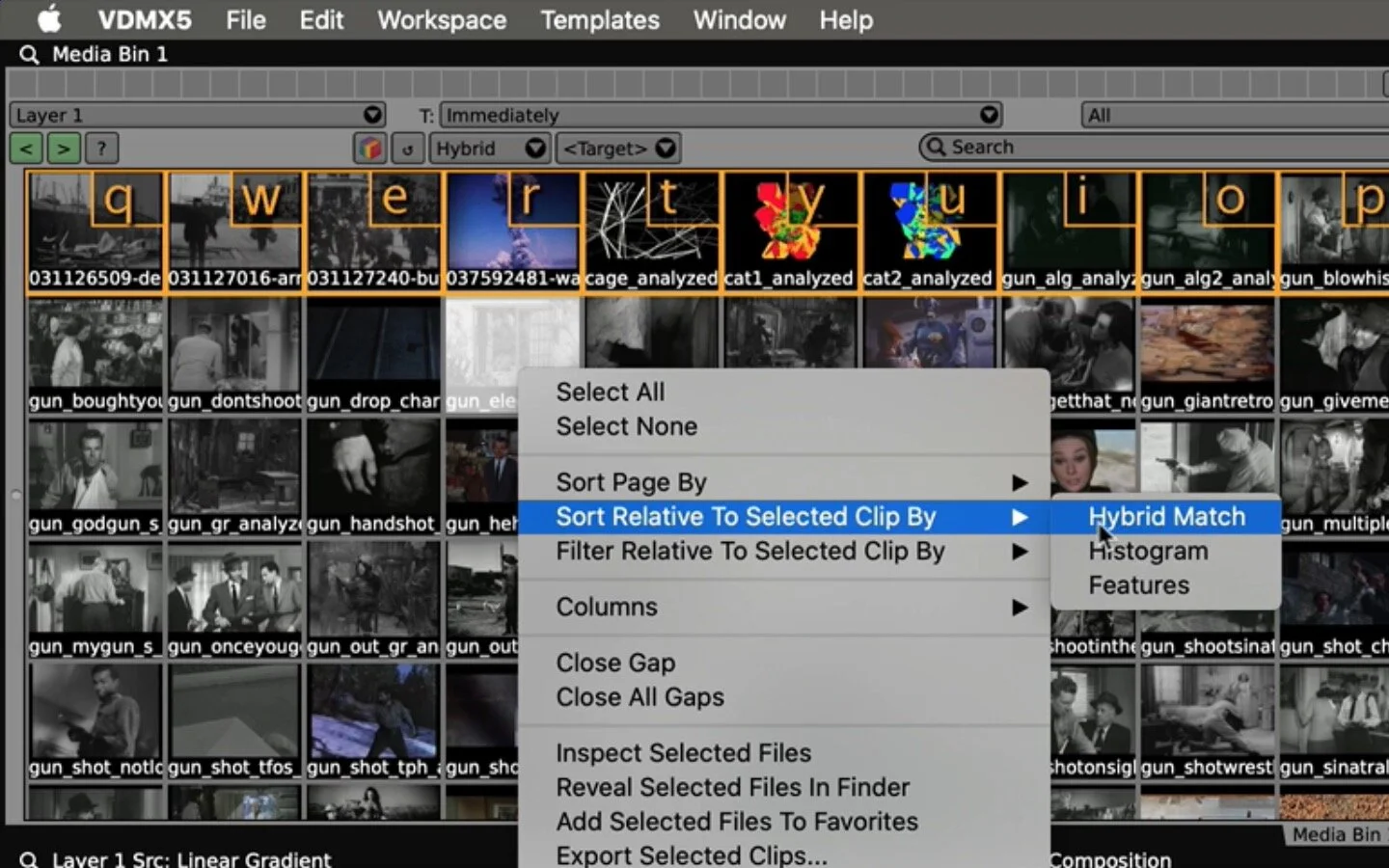1389x868 pixels.
Task: Open the <Target> dropdown
Action: click(617, 148)
